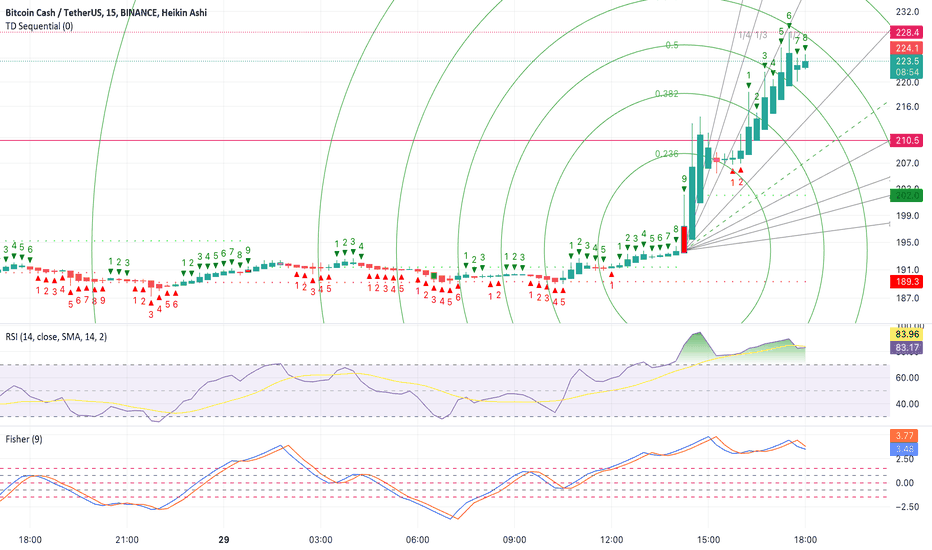Click the 0.236 Fibonacci circle label
Viewport: 932px width, 550px height.
tap(666, 154)
